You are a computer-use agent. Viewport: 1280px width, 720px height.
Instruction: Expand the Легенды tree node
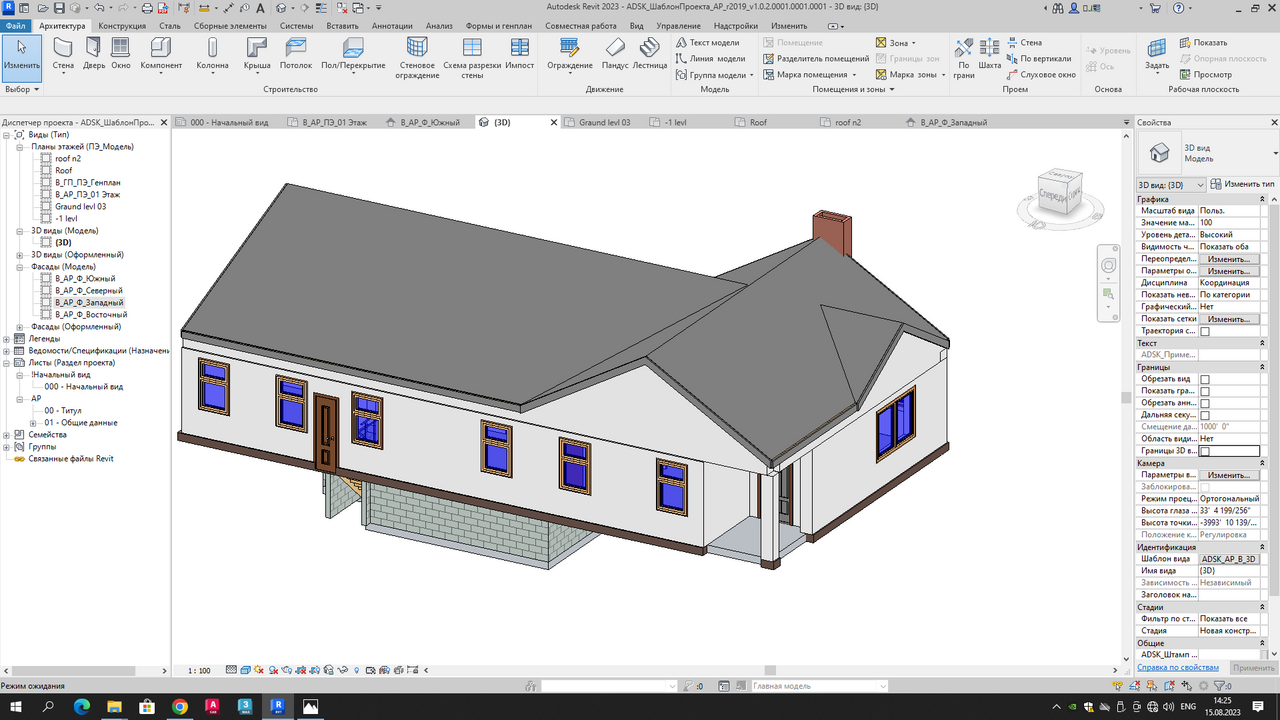pos(7,339)
